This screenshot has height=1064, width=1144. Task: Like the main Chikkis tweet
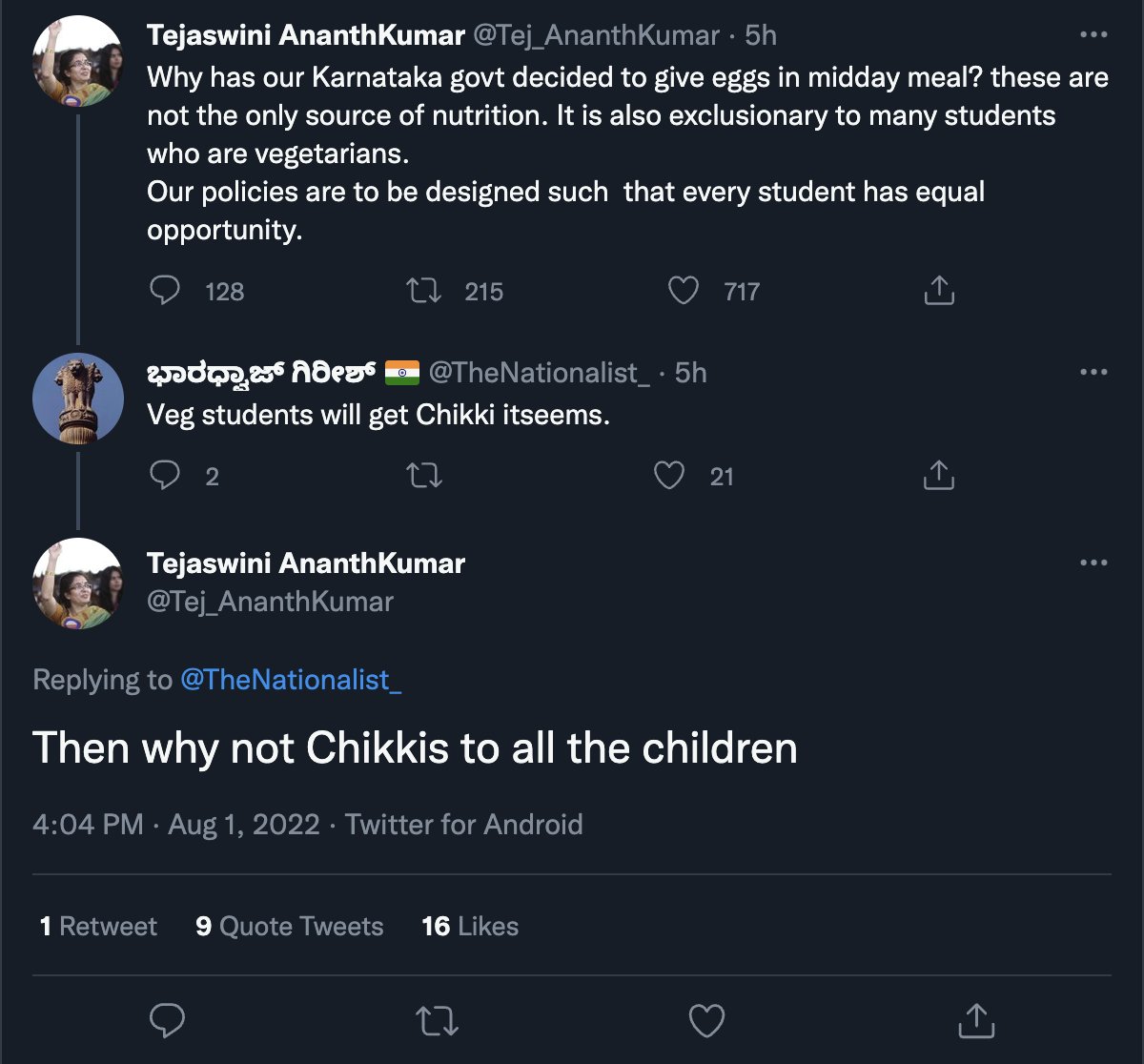(706, 1021)
